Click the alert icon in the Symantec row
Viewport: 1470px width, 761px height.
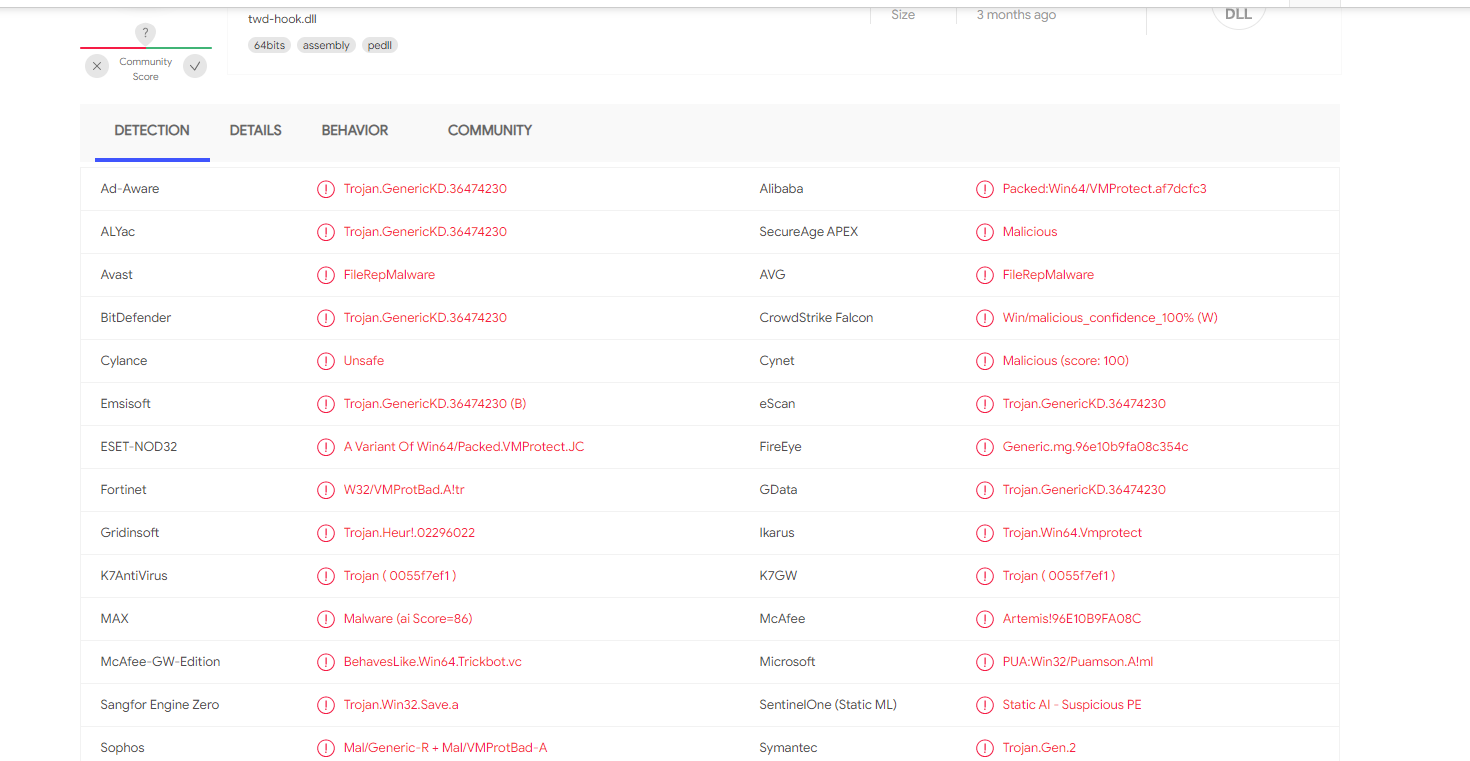coord(985,748)
